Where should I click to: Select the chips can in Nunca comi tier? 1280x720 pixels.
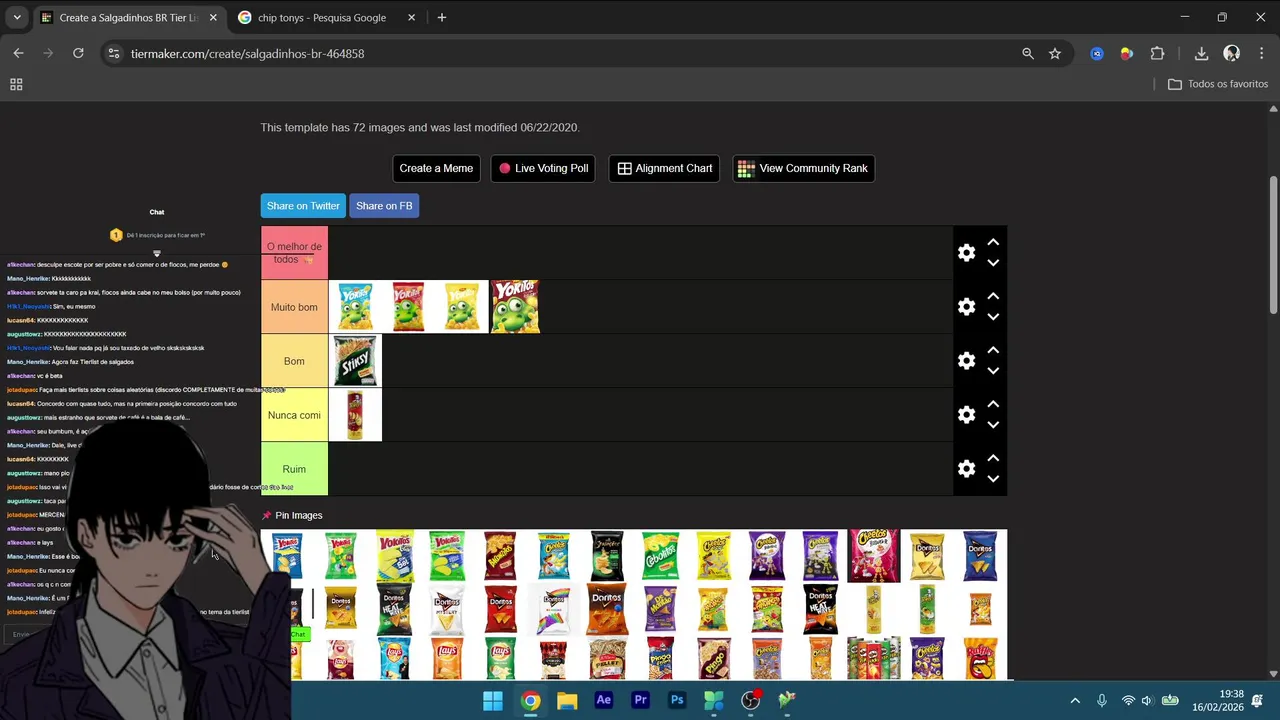click(355, 415)
